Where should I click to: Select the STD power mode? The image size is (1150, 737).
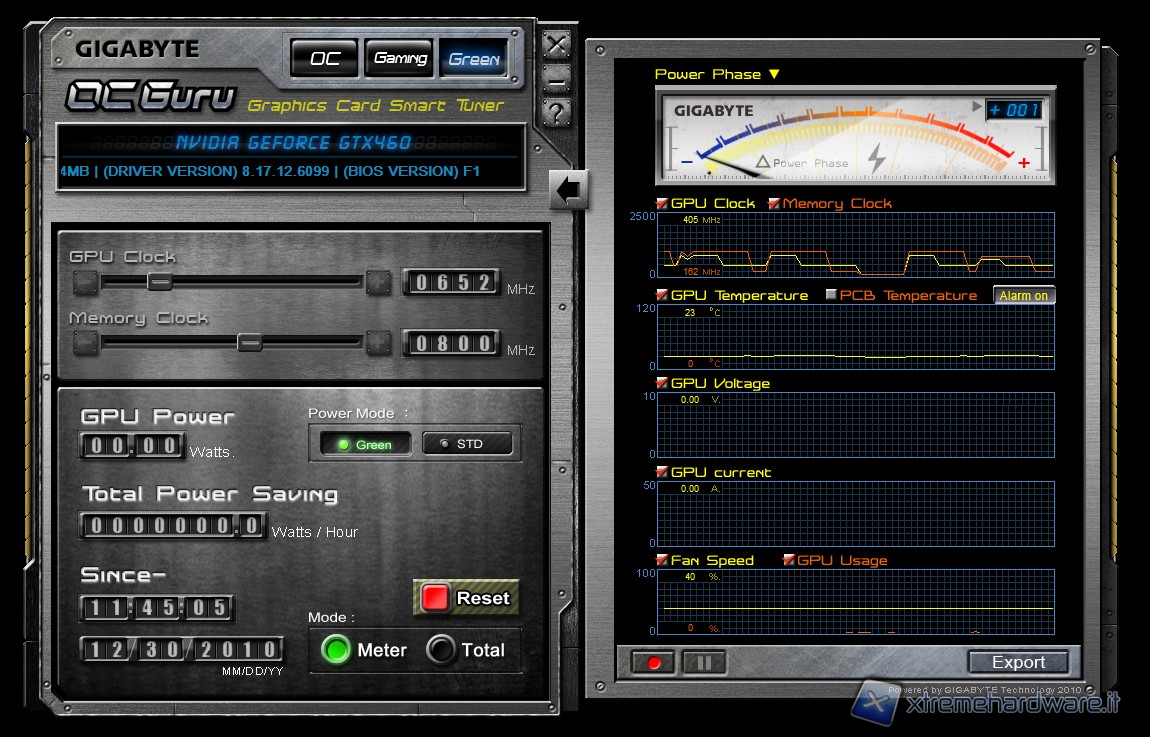467,444
